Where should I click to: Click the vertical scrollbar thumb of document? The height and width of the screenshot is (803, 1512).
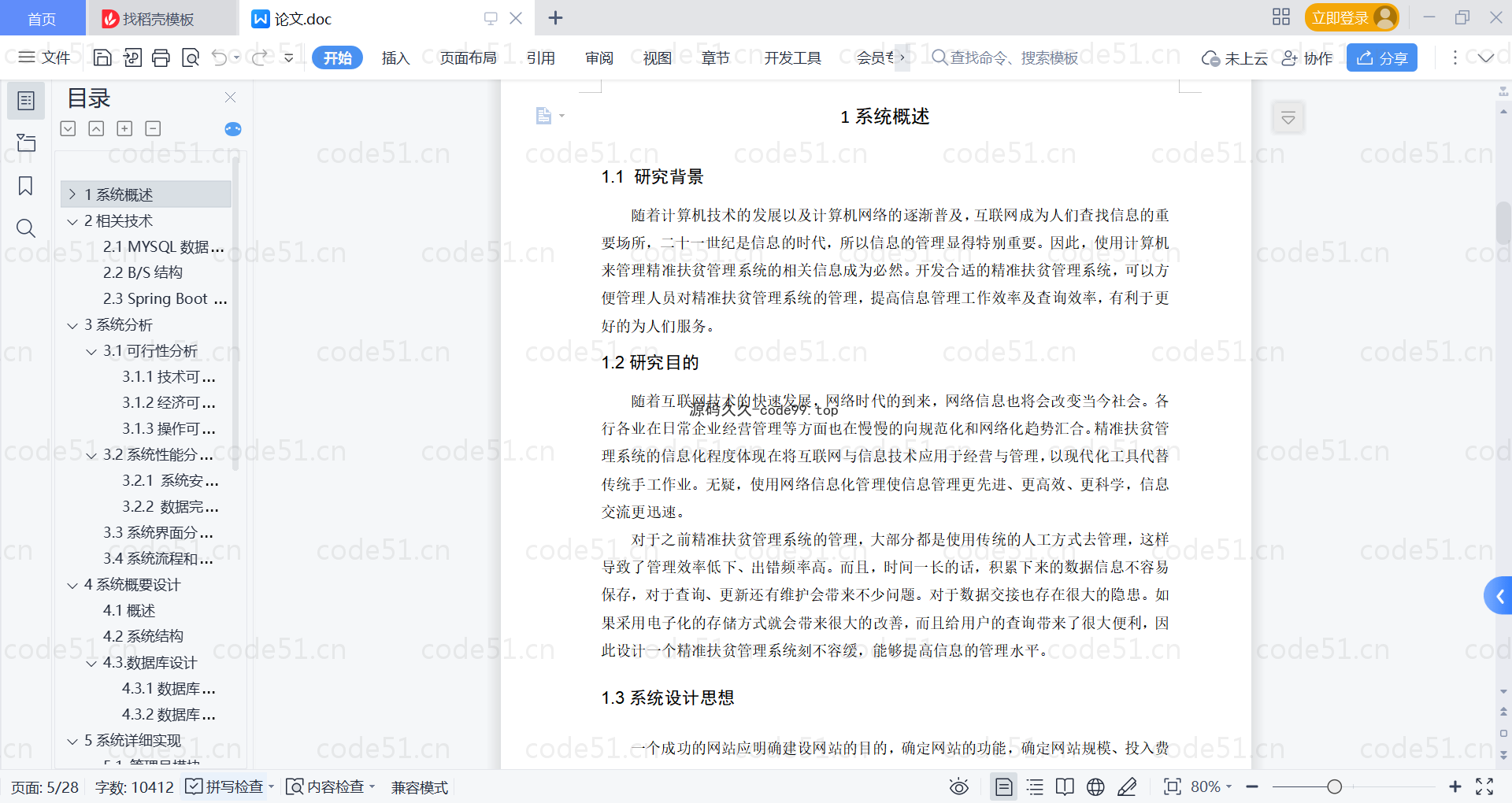tap(1503, 224)
